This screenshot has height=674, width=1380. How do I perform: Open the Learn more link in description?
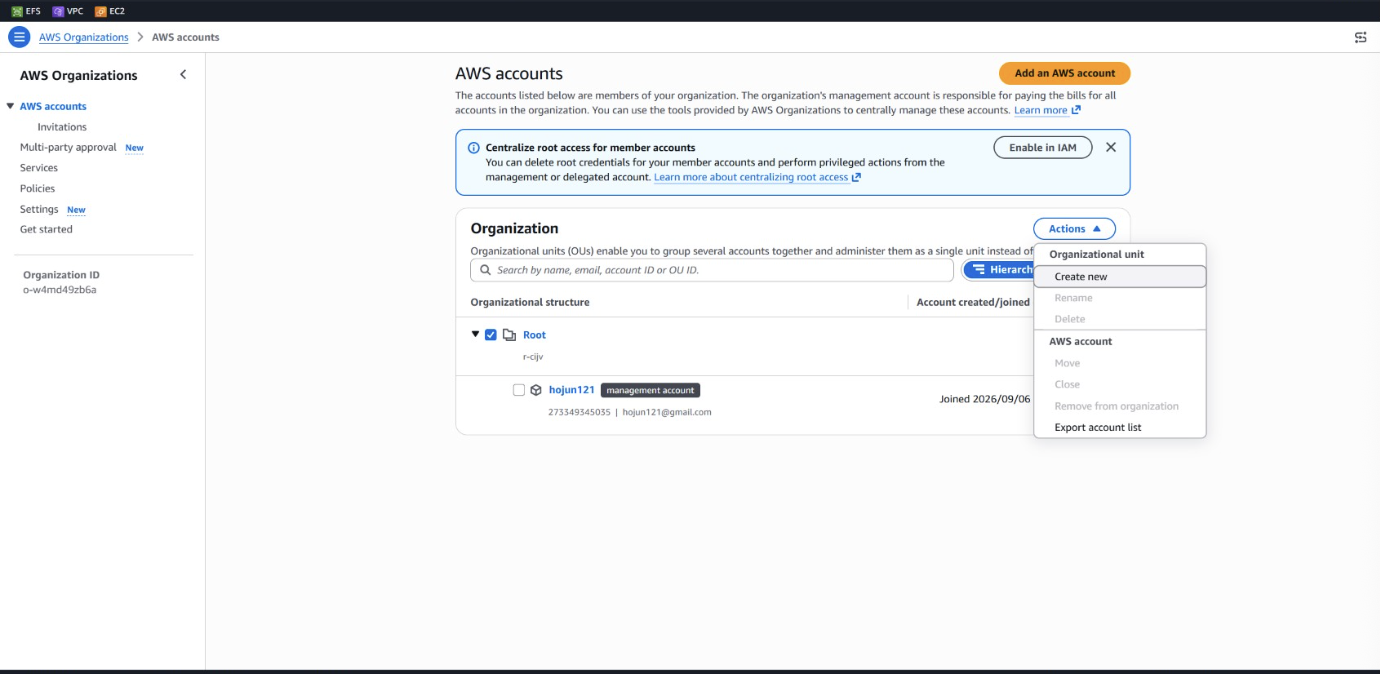[x=1047, y=110]
